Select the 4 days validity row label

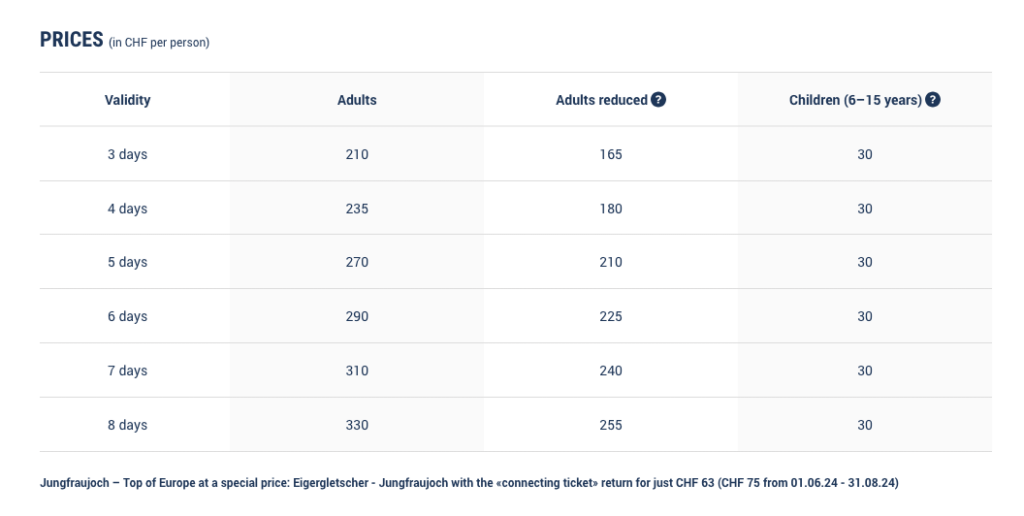tap(127, 208)
